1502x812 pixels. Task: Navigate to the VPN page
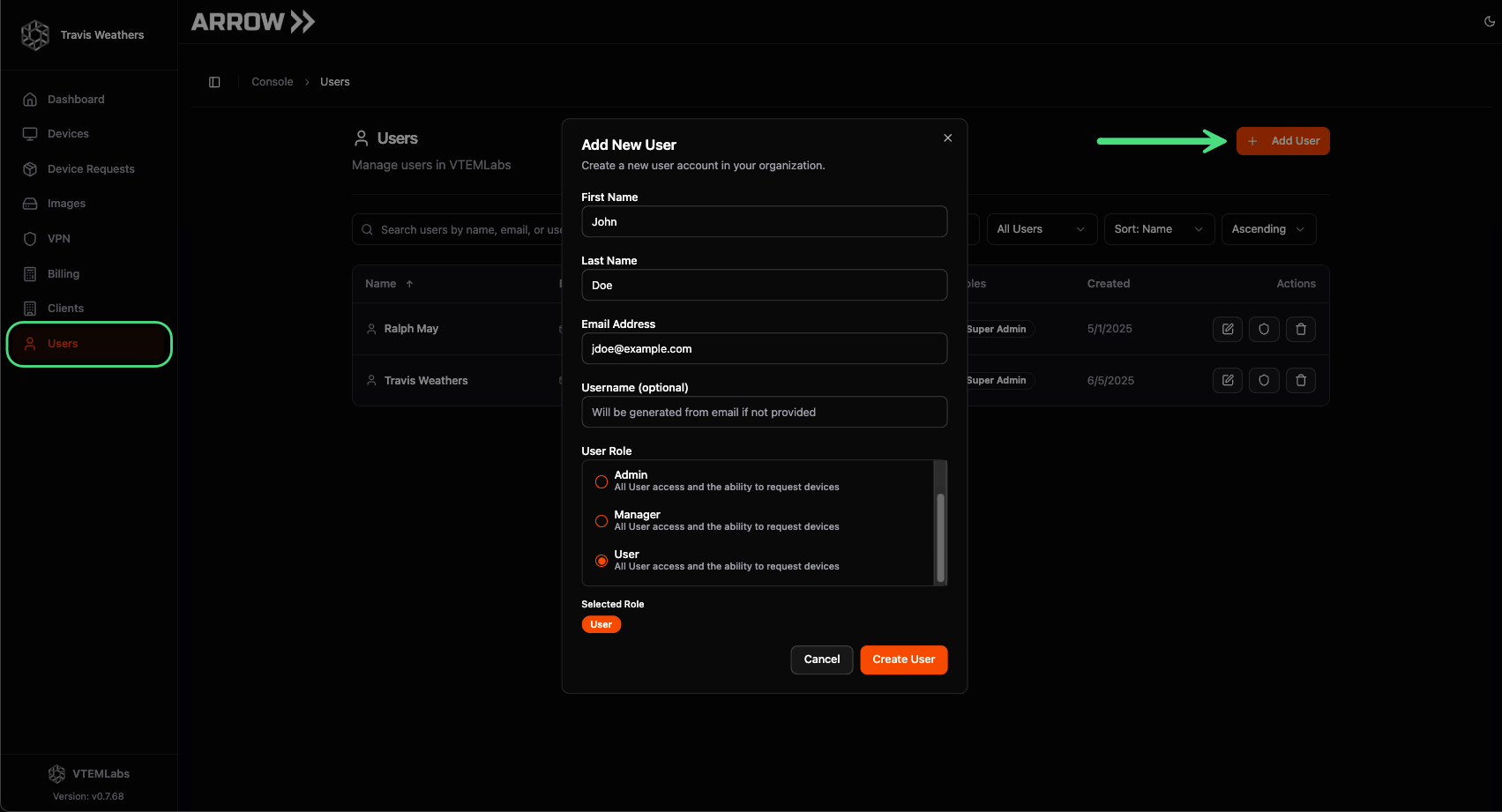[x=58, y=238]
